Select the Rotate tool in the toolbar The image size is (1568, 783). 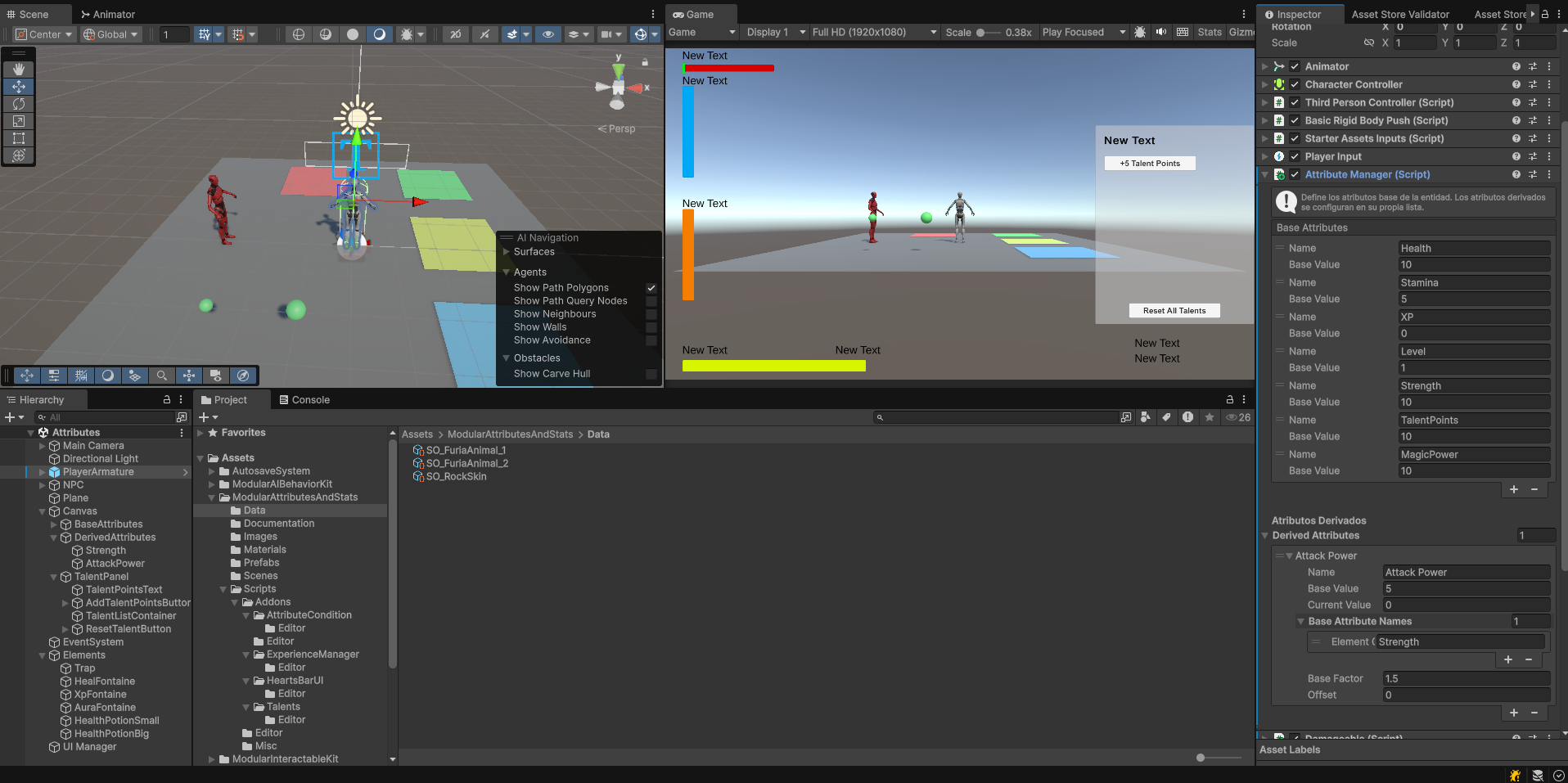pyautogui.click(x=18, y=104)
